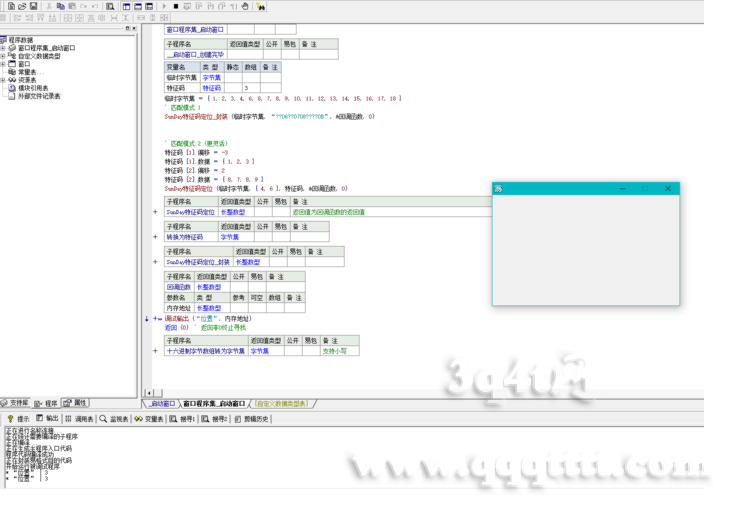Image resolution: width=734 pixels, height=519 pixels.
Task: Click the __启动窗口_创建完毕 subroutine name
Action: (x=195, y=55)
